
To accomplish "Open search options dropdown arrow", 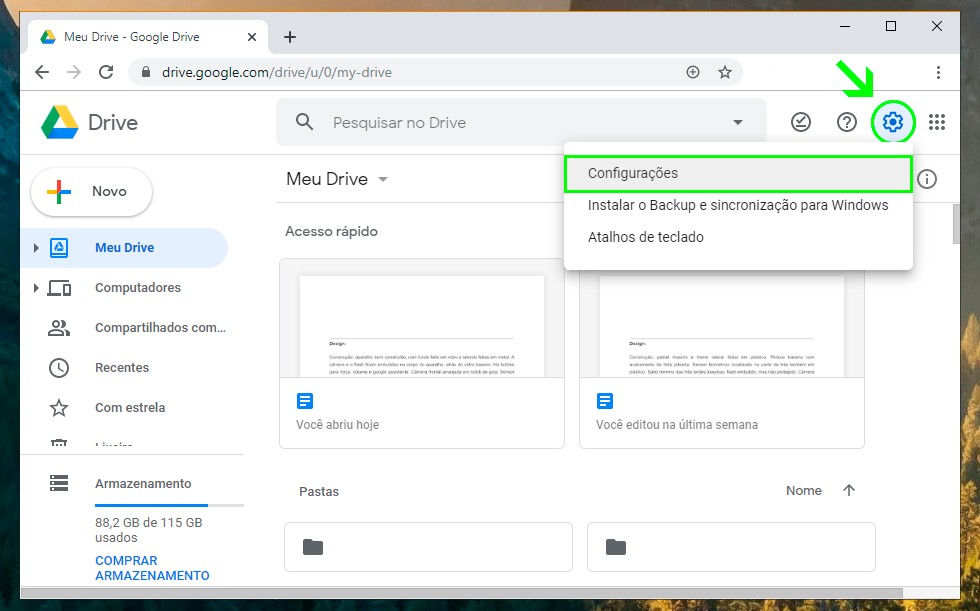I will (738, 123).
